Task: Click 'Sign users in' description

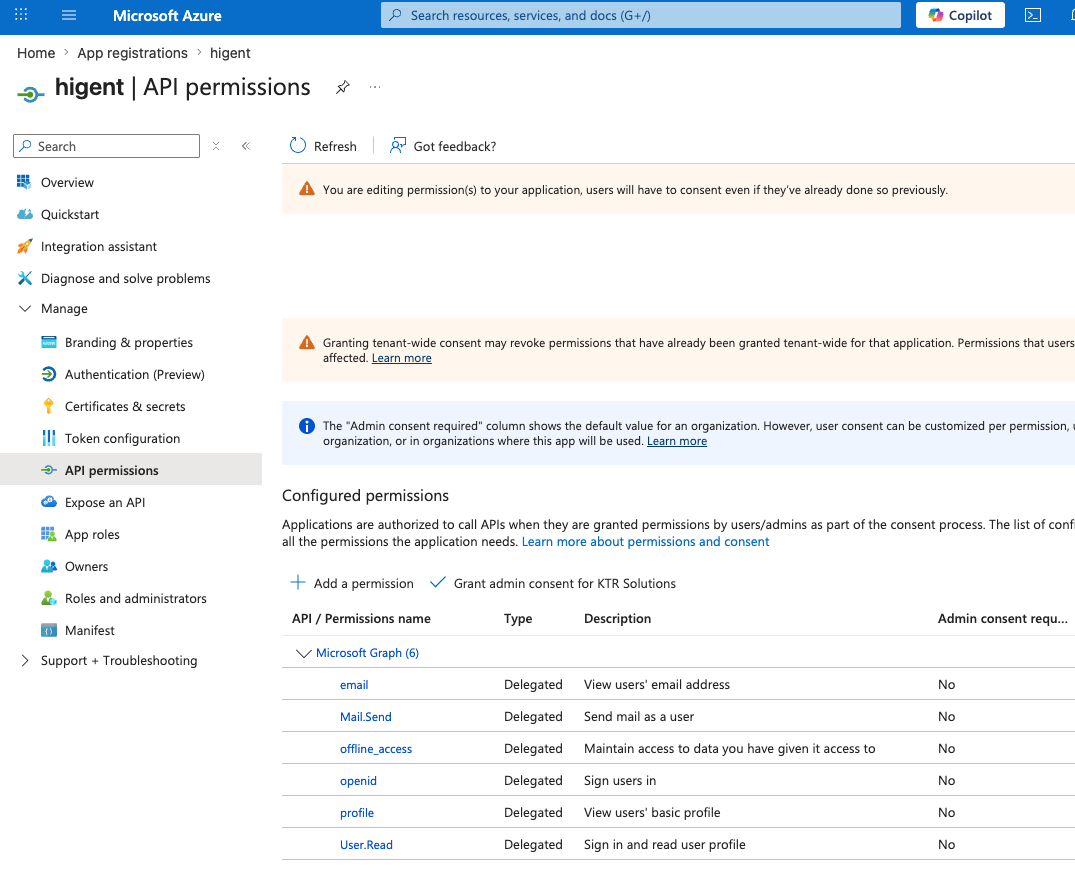Action: coord(620,781)
